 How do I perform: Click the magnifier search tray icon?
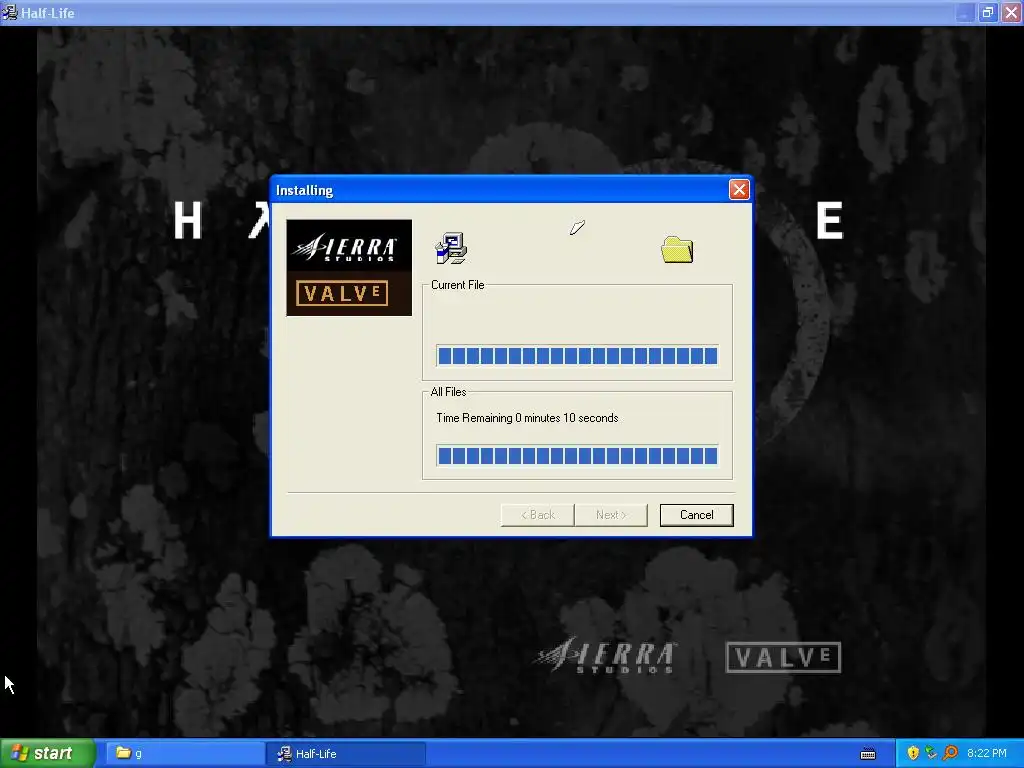coord(950,753)
